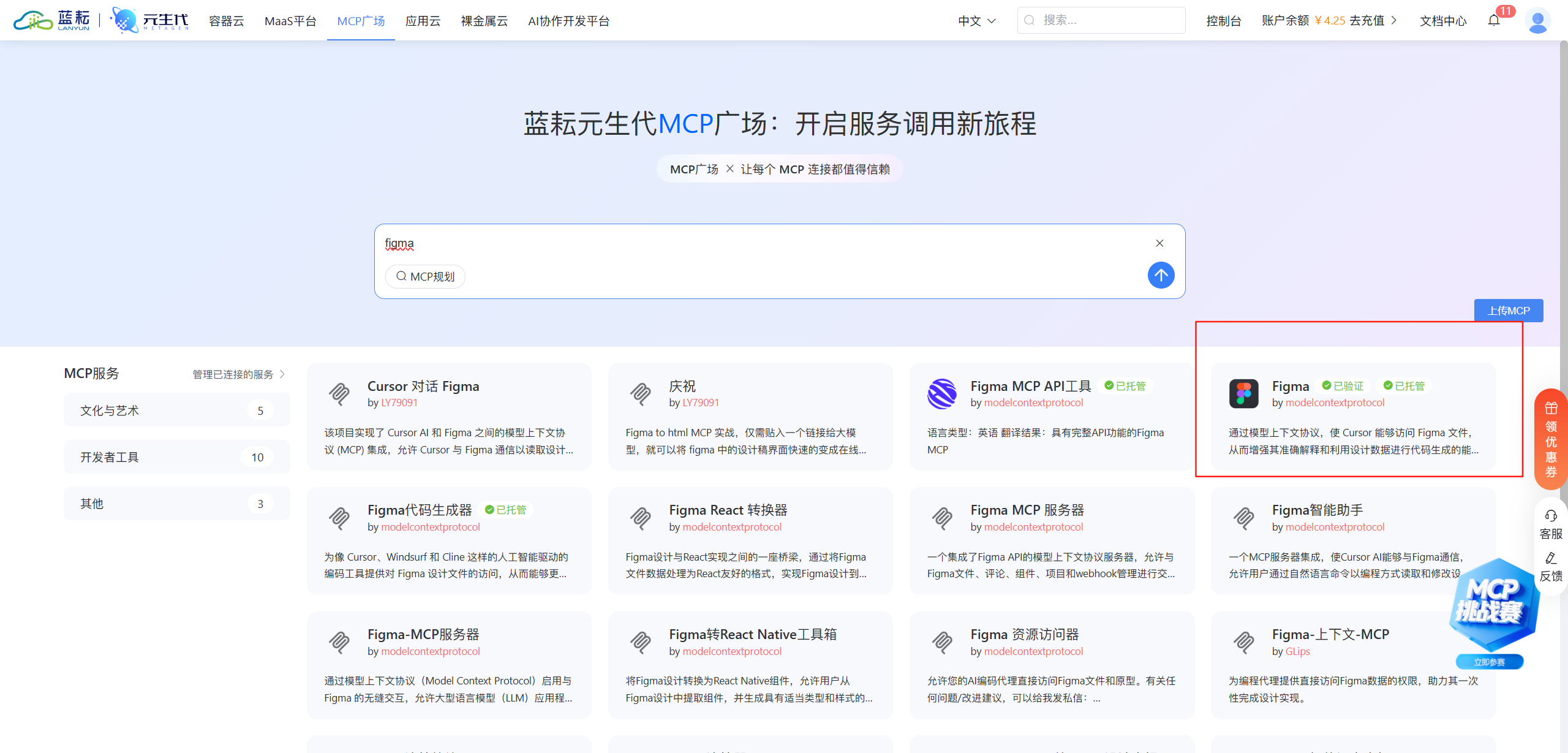The width and height of the screenshot is (1568, 753).
Task: Click the 账户余额 balance amount
Action: click(1329, 20)
